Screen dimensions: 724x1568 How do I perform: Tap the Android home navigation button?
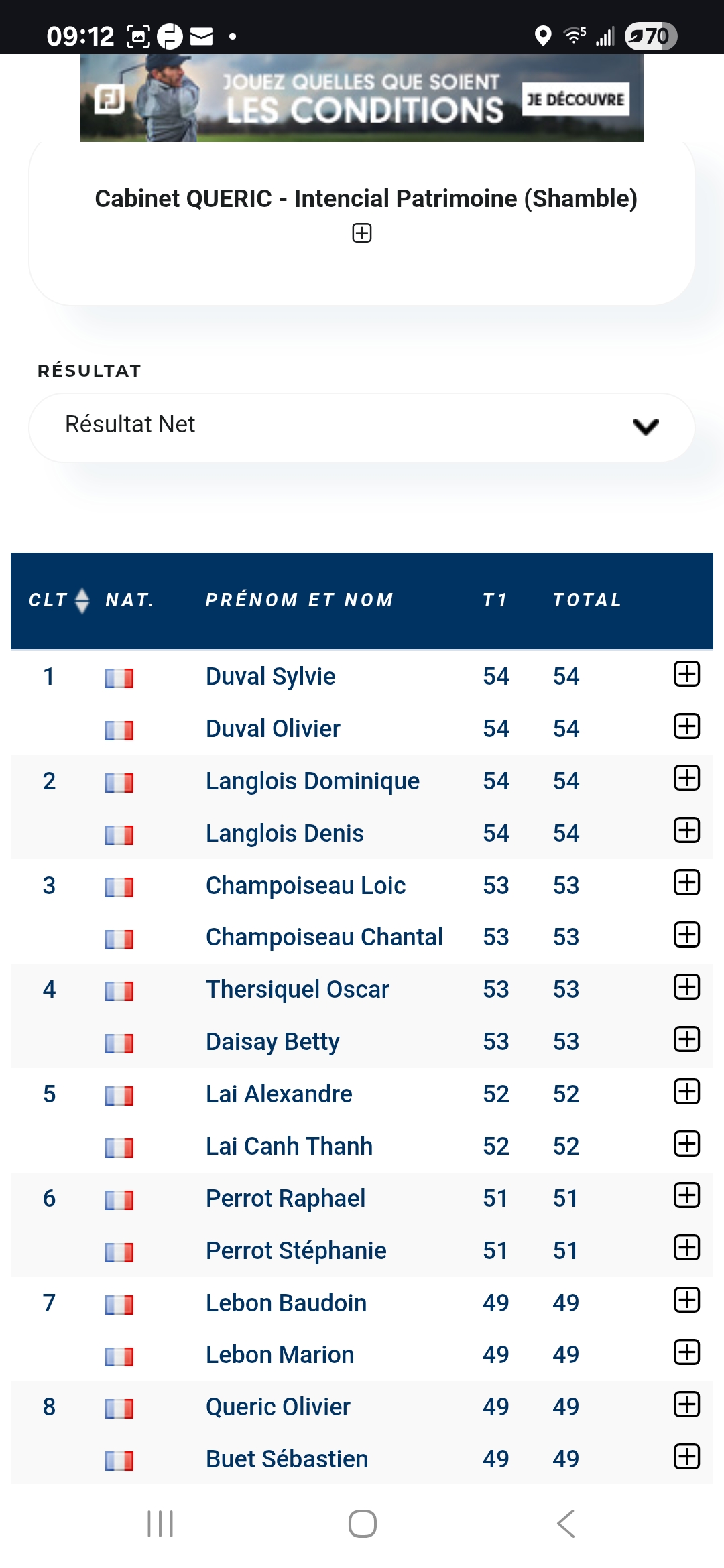tap(362, 1524)
